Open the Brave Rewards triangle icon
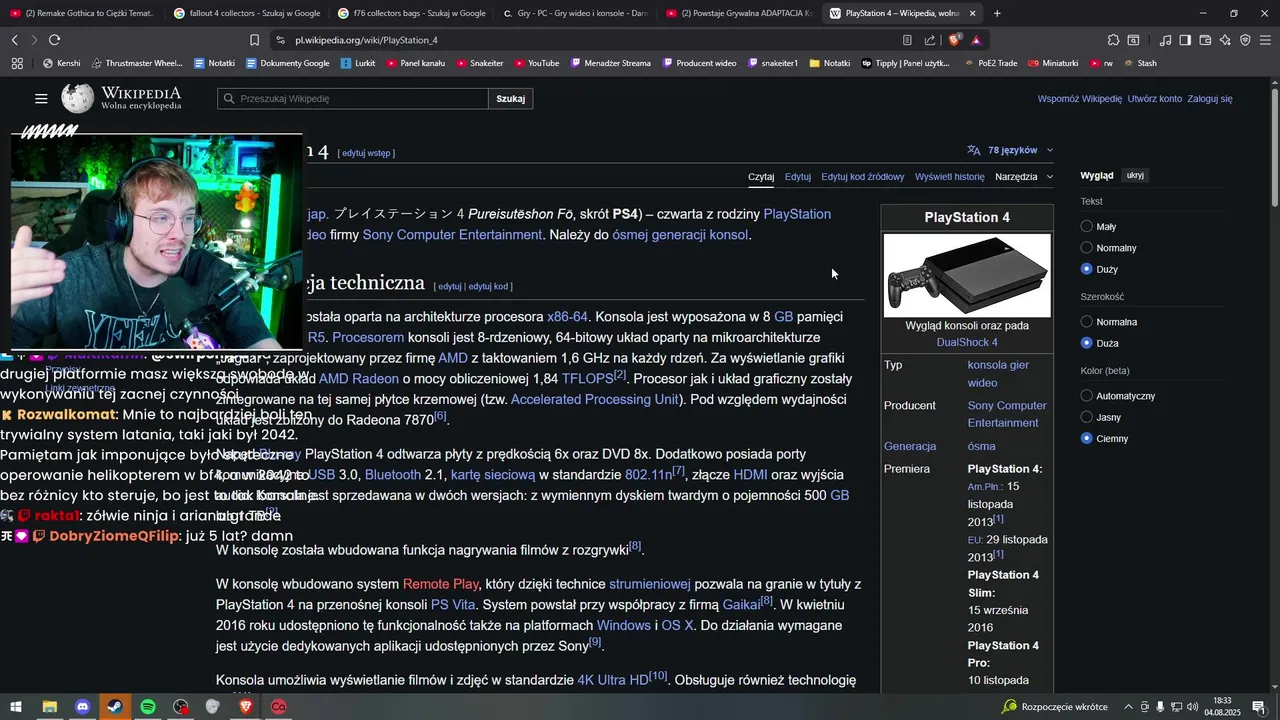The width and height of the screenshot is (1280, 720). pos(976,40)
